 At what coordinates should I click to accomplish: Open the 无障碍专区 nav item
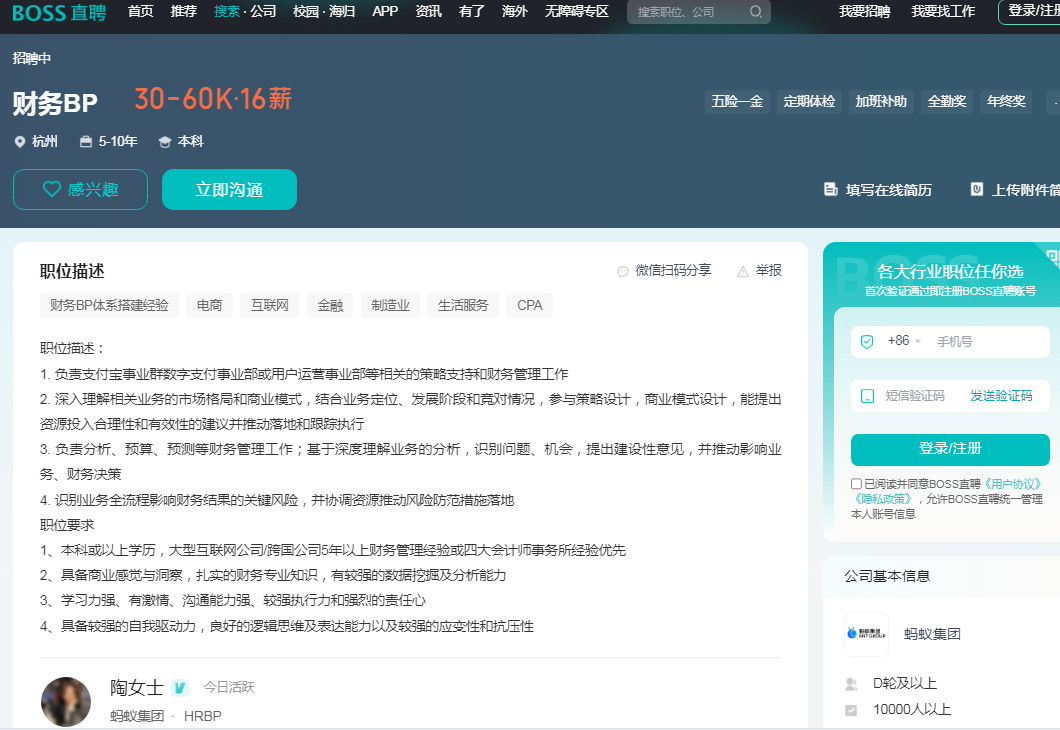click(577, 11)
